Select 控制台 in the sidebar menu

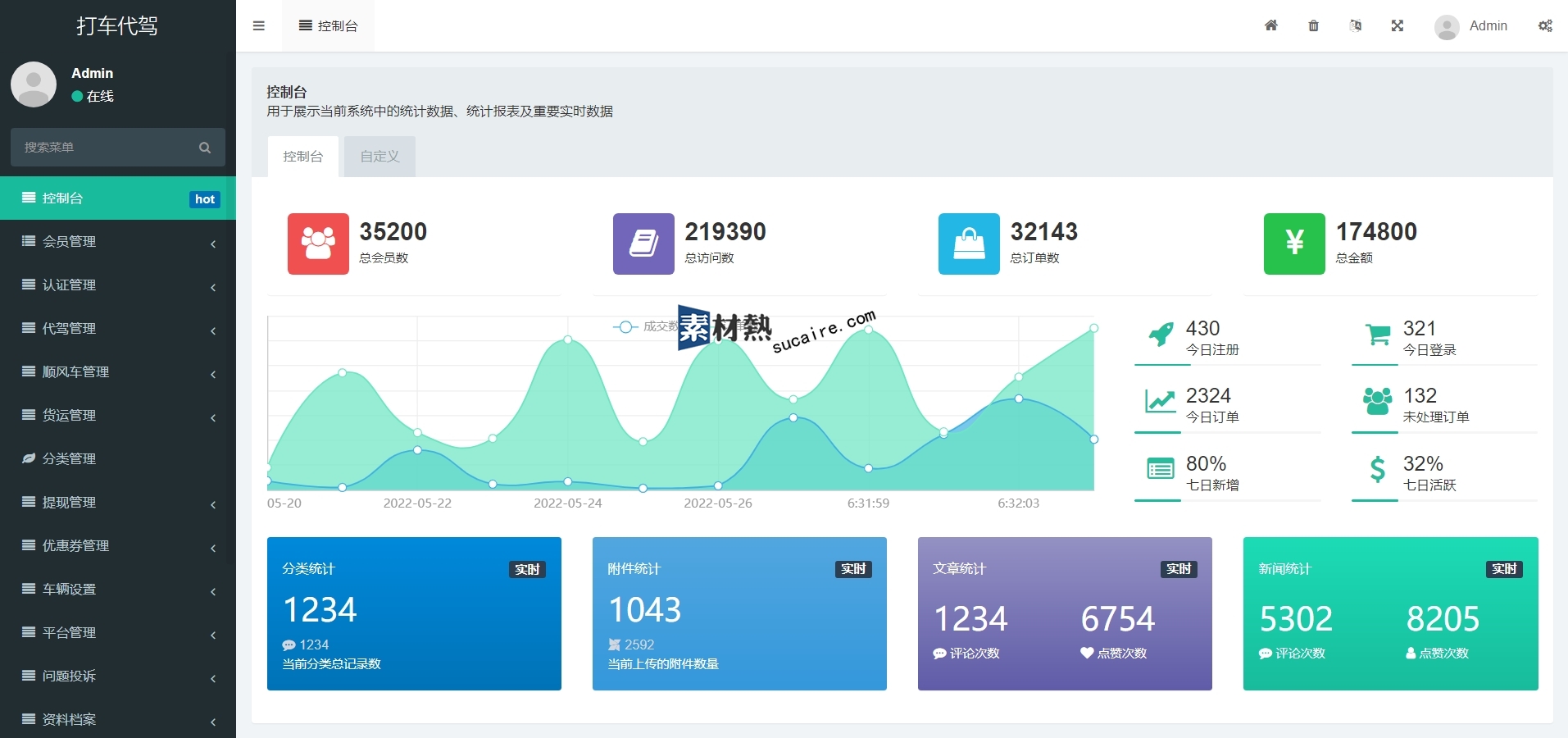pos(118,198)
